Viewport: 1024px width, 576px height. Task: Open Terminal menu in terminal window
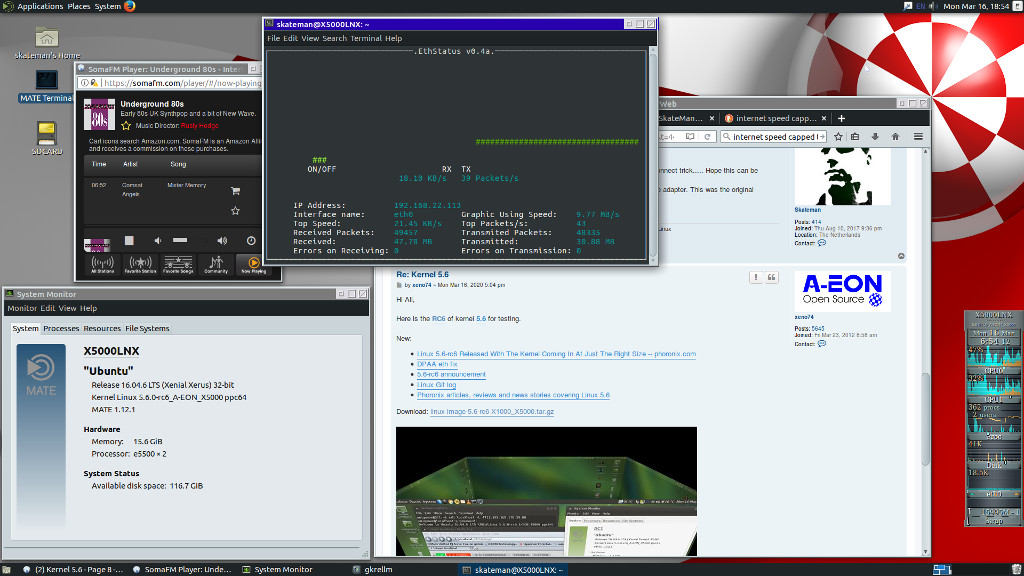[x=366, y=39]
